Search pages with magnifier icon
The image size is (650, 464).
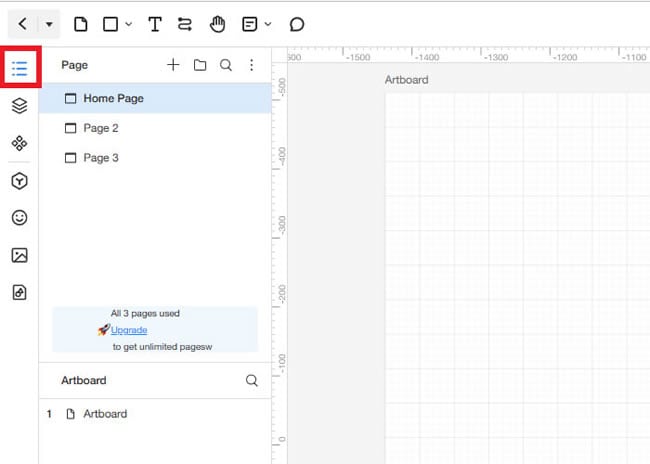coord(226,65)
